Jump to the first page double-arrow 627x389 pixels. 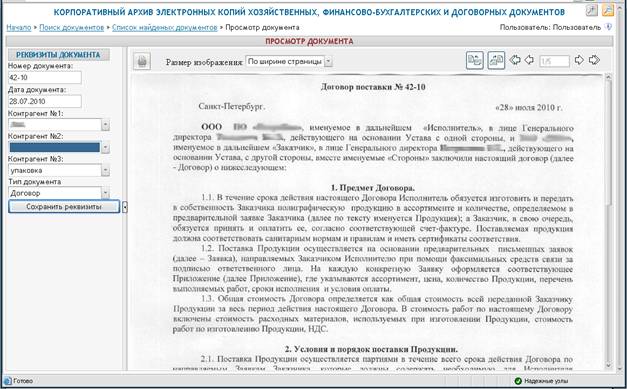tap(515, 60)
